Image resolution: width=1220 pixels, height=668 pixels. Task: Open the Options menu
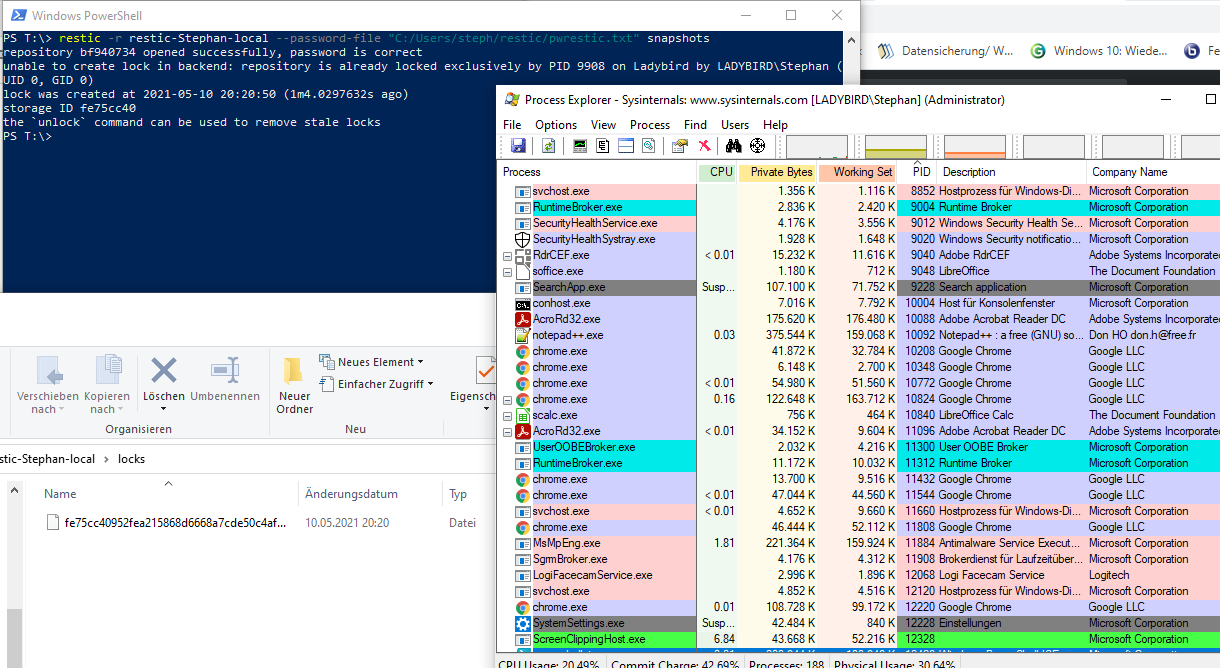point(556,125)
